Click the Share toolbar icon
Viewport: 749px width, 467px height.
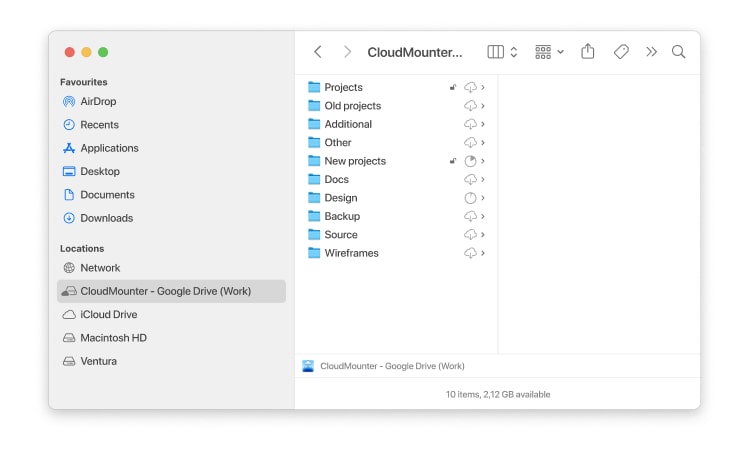588,51
